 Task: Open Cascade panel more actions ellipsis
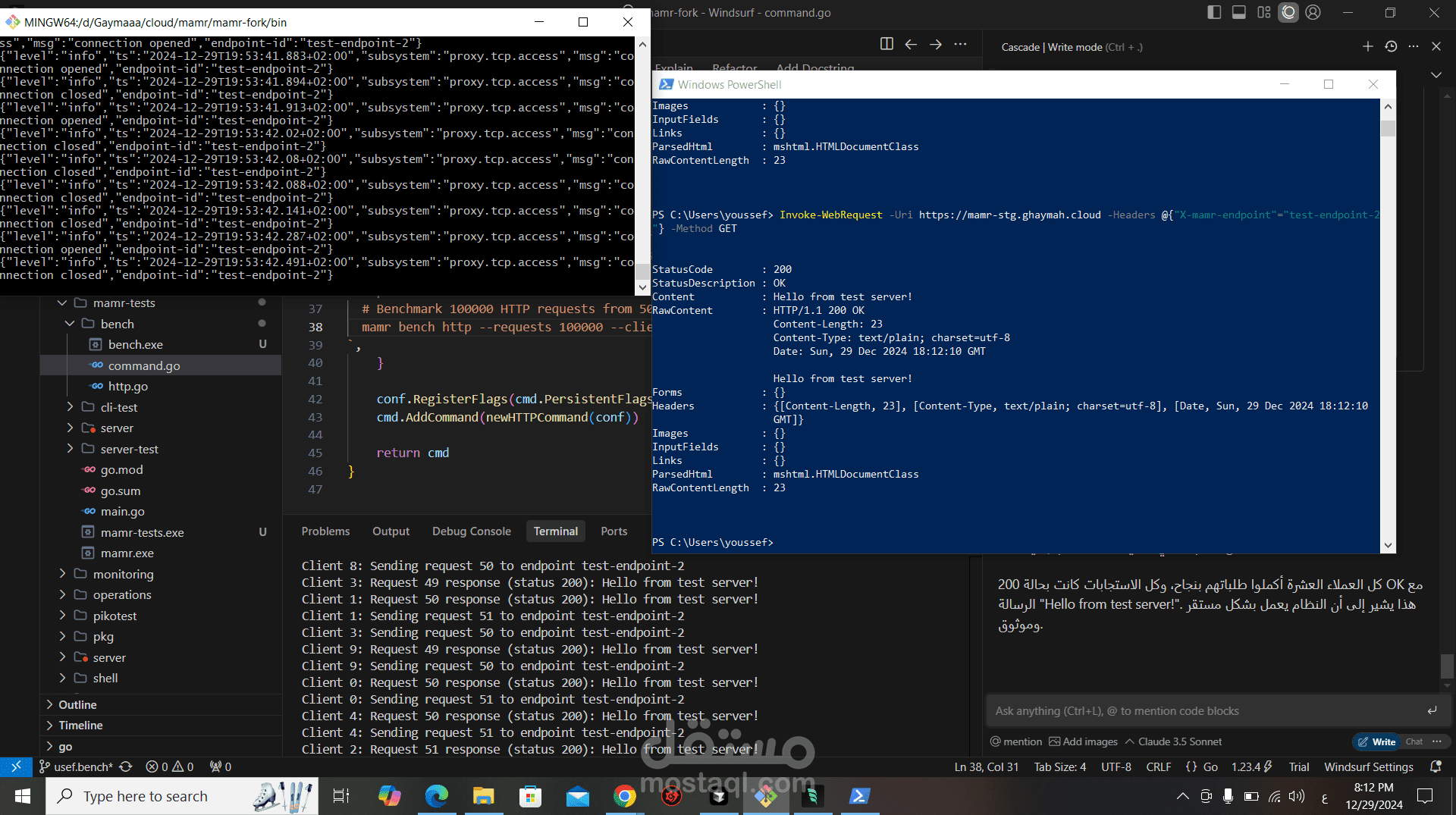click(x=1414, y=46)
